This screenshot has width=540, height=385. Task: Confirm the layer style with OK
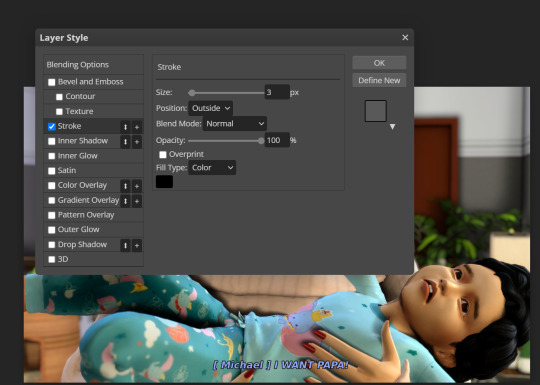tap(379, 63)
